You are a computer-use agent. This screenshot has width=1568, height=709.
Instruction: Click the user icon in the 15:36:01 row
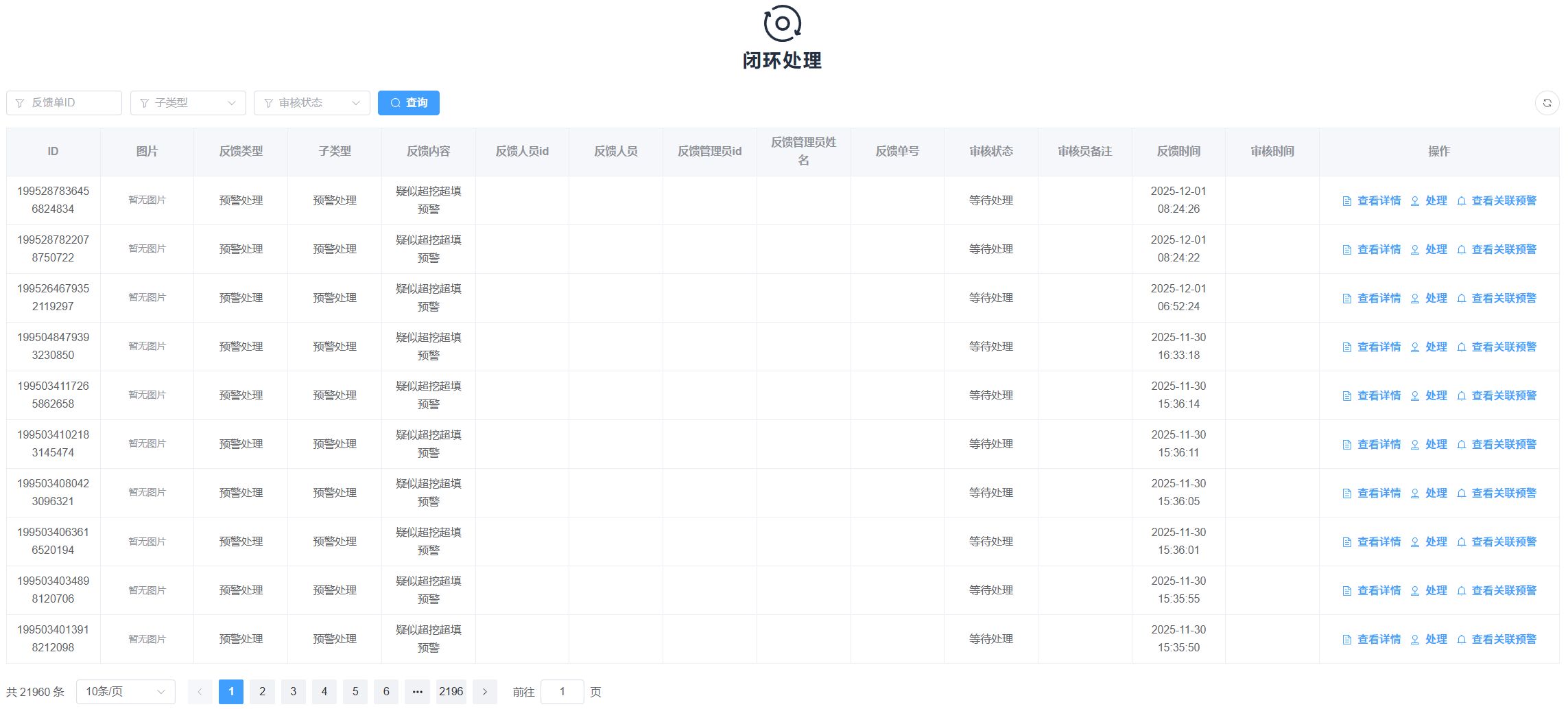[x=1415, y=542]
